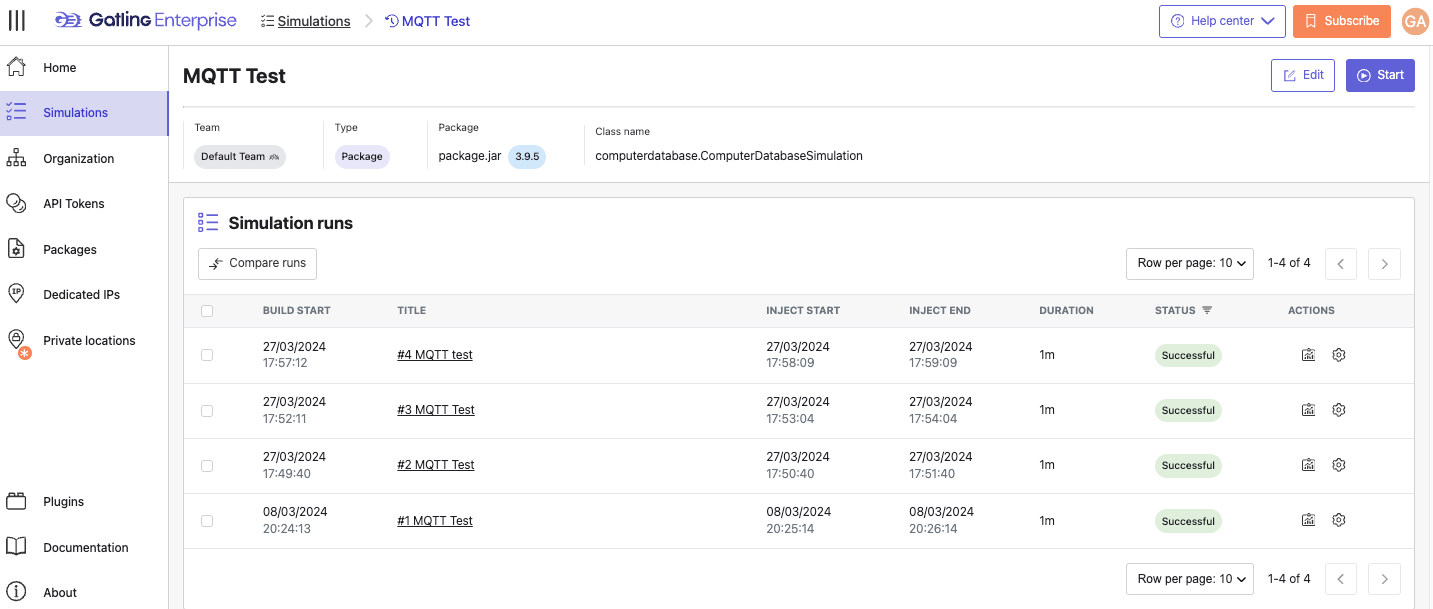Click the Private locations lock icon
The height and width of the screenshot is (609, 1433).
(x=16, y=341)
